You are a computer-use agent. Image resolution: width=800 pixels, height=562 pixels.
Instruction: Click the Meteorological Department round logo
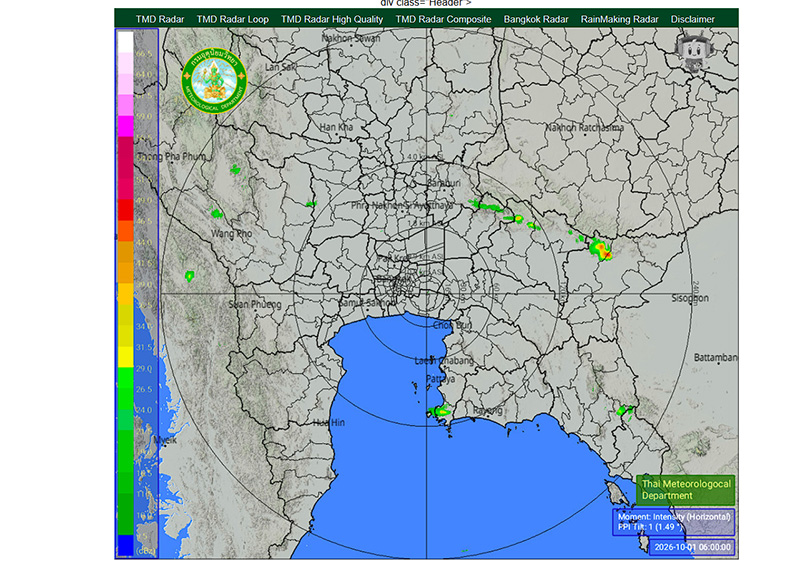coord(214,80)
